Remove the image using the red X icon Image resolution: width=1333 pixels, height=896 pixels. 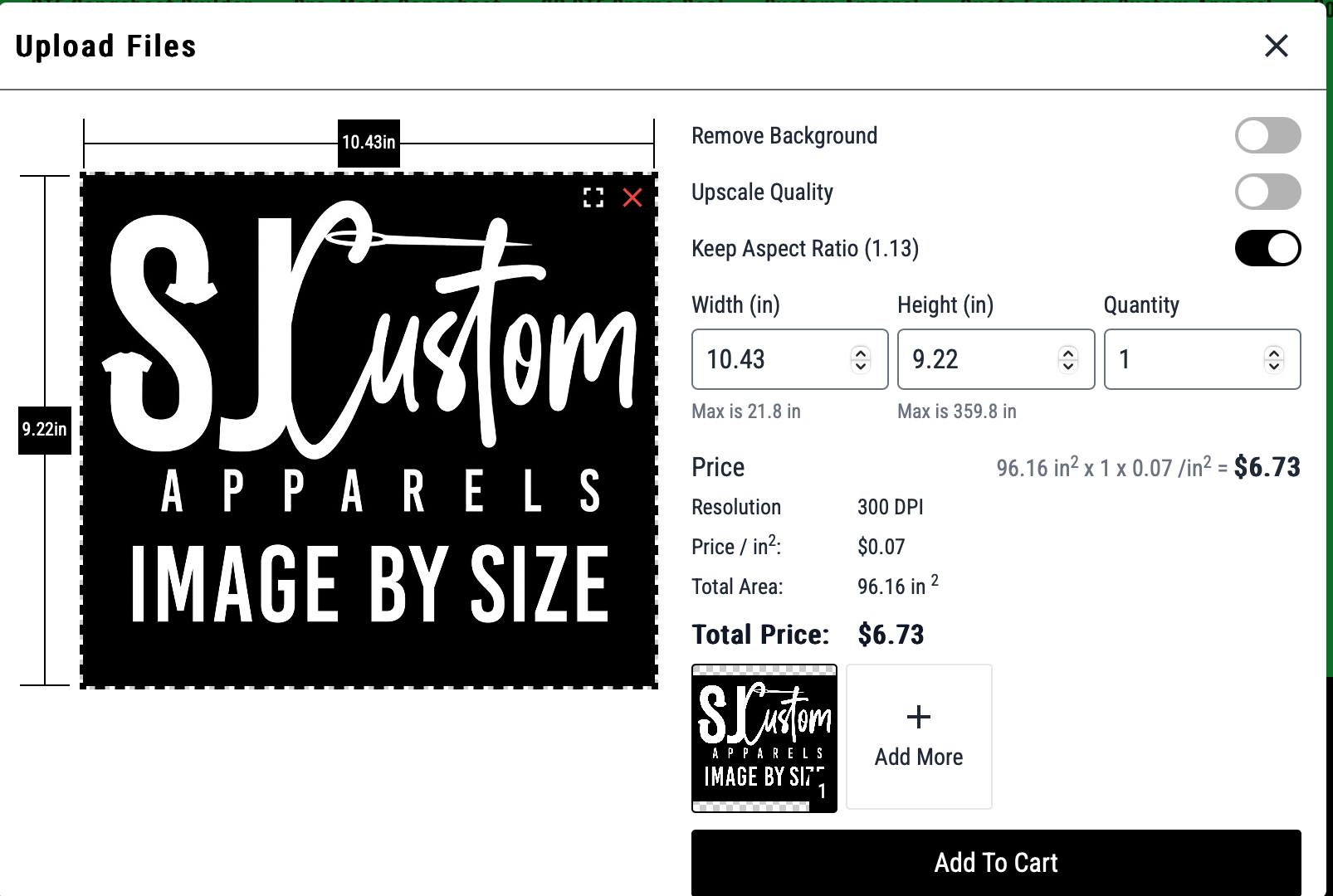coord(632,197)
